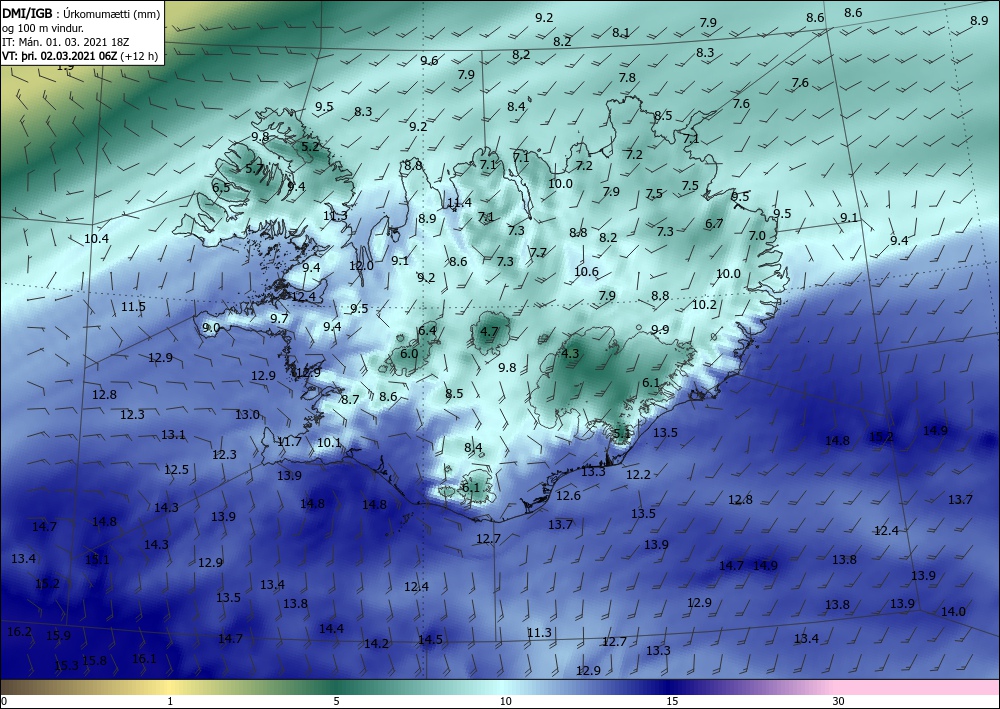Viewport: 1000px width, 709px height.
Task: Click the value 11.7 on the map
Action: pos(290,441)
